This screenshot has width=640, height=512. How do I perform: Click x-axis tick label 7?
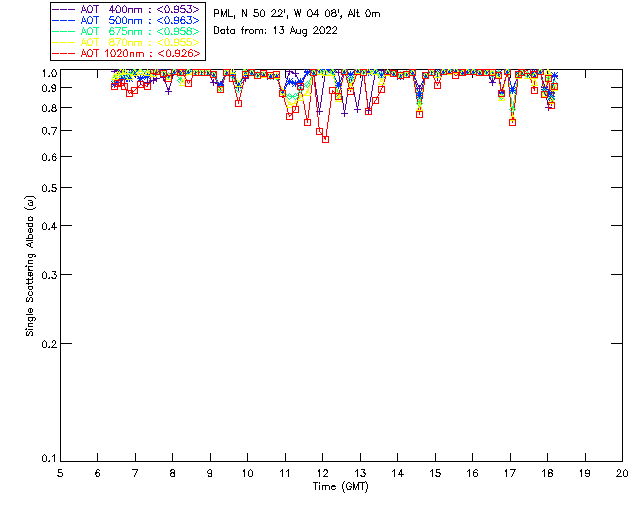click(135, 473)
